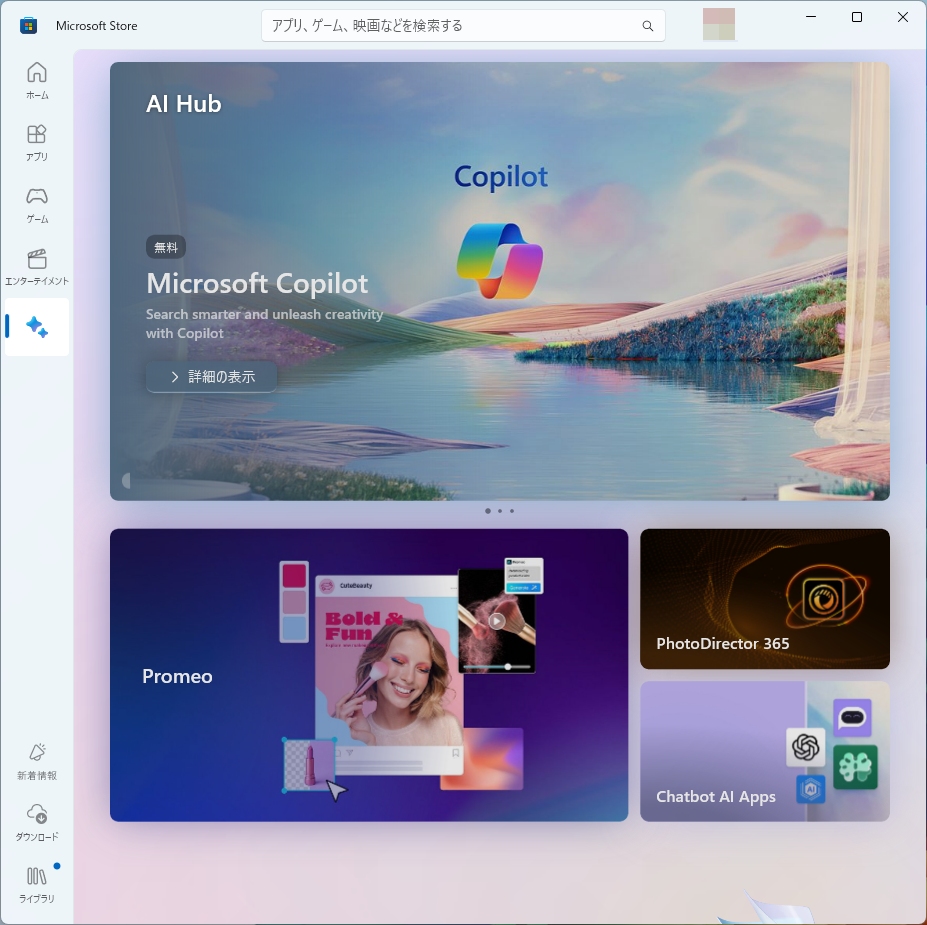927x925 pixels.
Task: Select the first carousel page dot
Action: point(488,511)
